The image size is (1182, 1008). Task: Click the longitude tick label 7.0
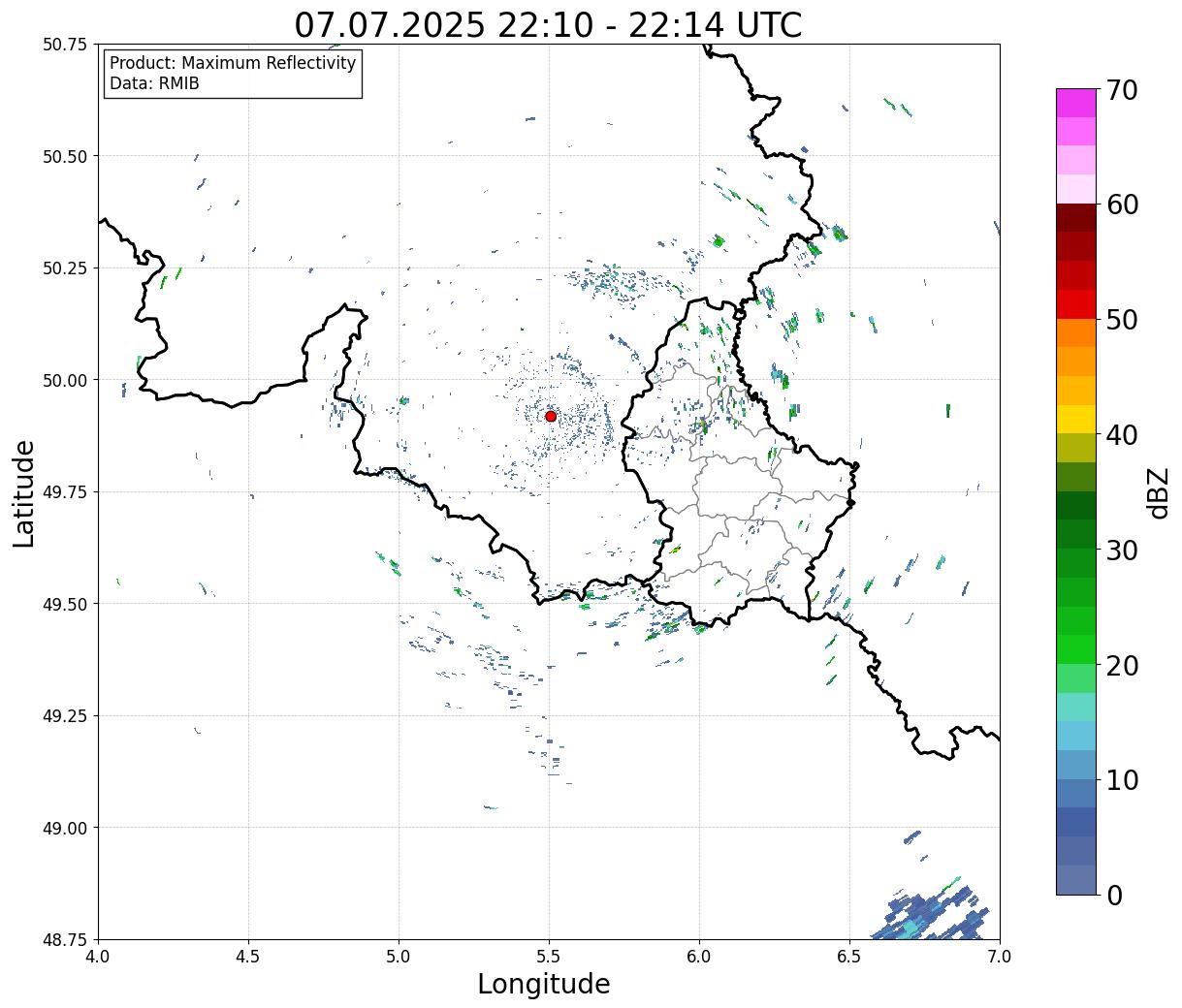1000,957
